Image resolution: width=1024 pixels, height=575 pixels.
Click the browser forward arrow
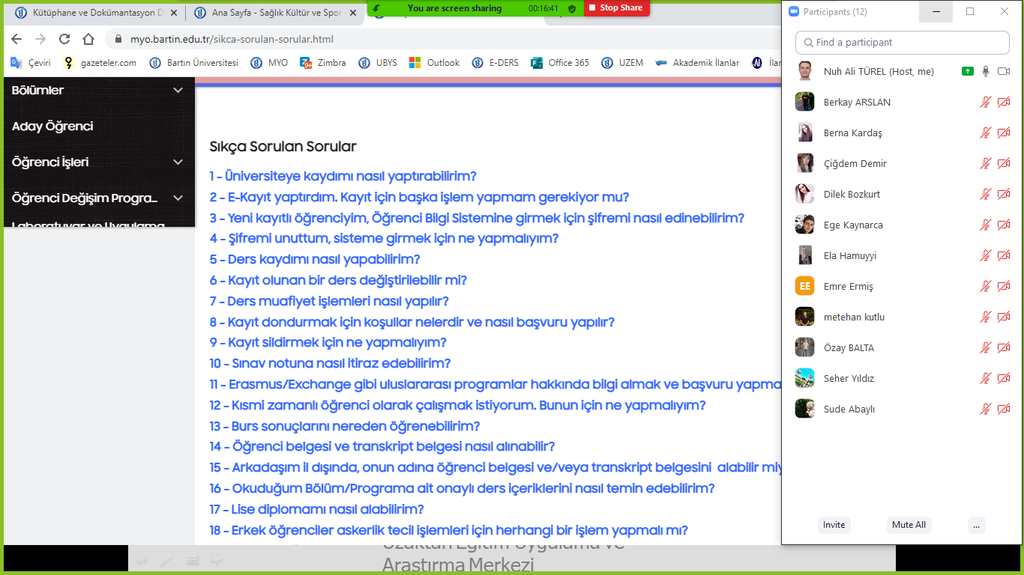[x=40, y=39]
